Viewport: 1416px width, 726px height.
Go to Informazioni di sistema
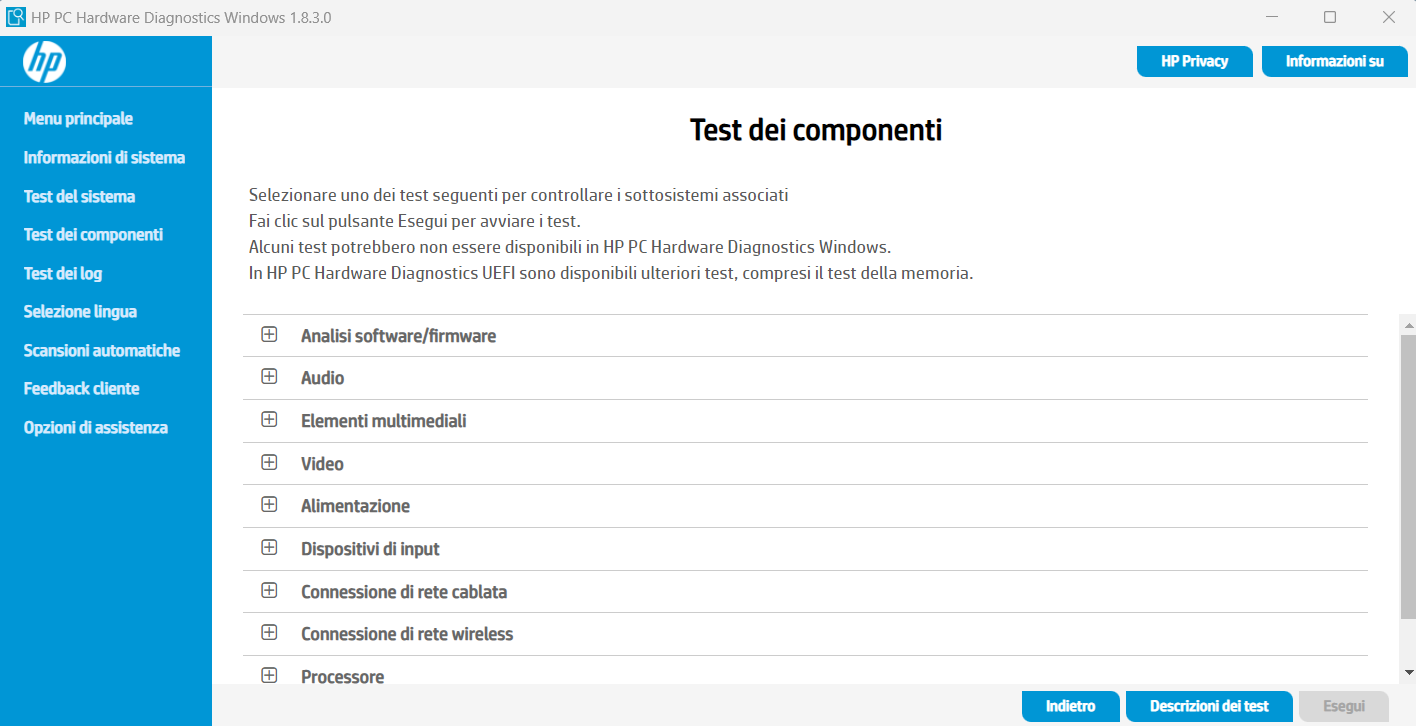coord(104,158)
